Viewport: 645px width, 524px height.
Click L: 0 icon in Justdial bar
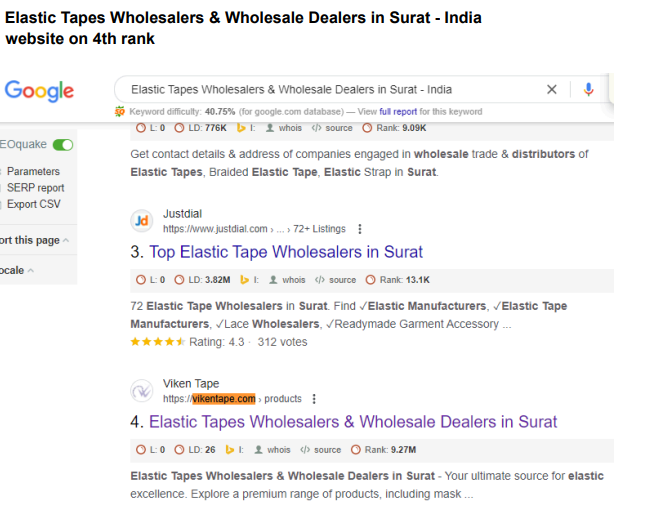[141, 280]
